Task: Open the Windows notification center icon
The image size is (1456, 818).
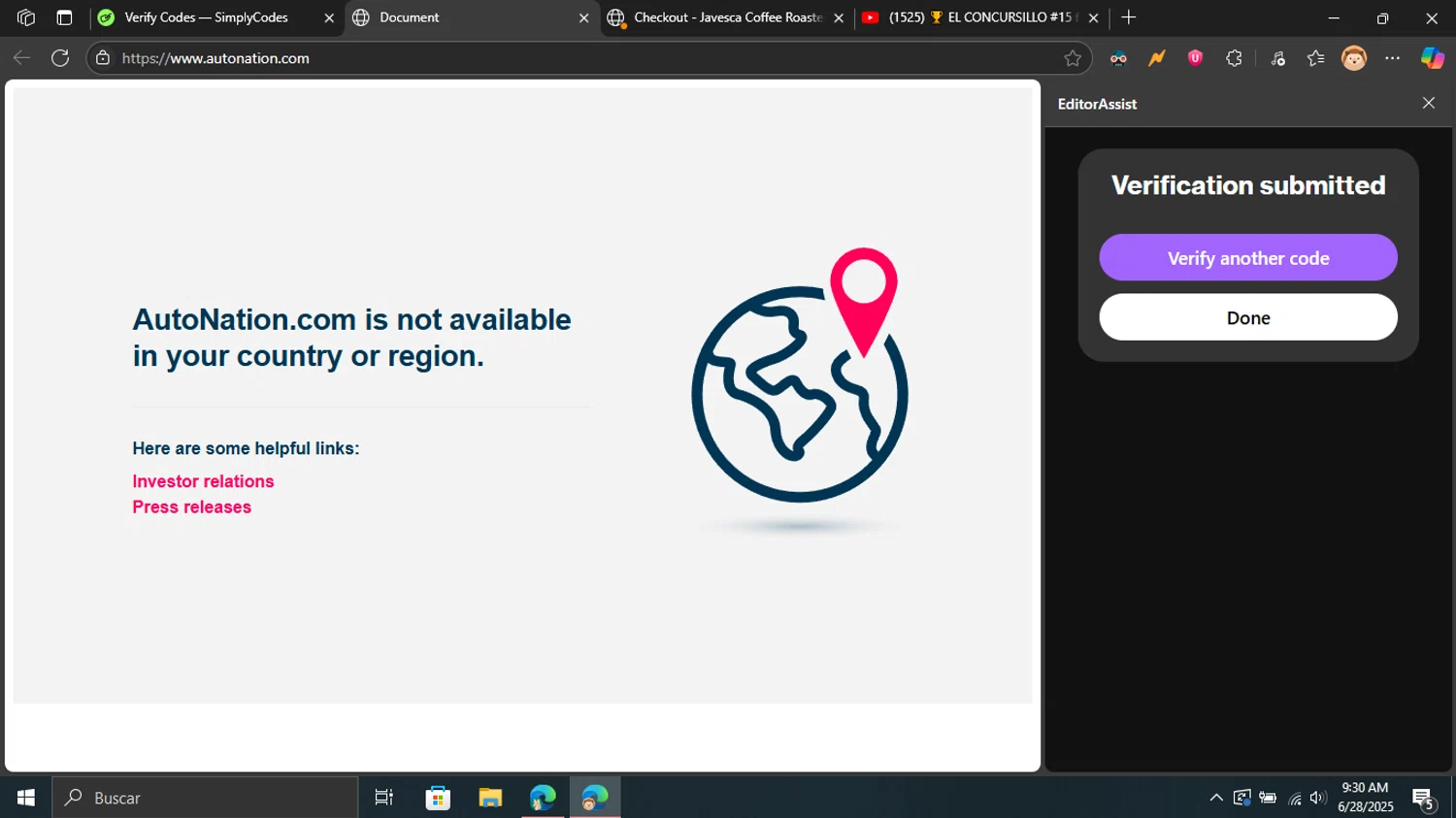Action: click(x=1424, y=799)
